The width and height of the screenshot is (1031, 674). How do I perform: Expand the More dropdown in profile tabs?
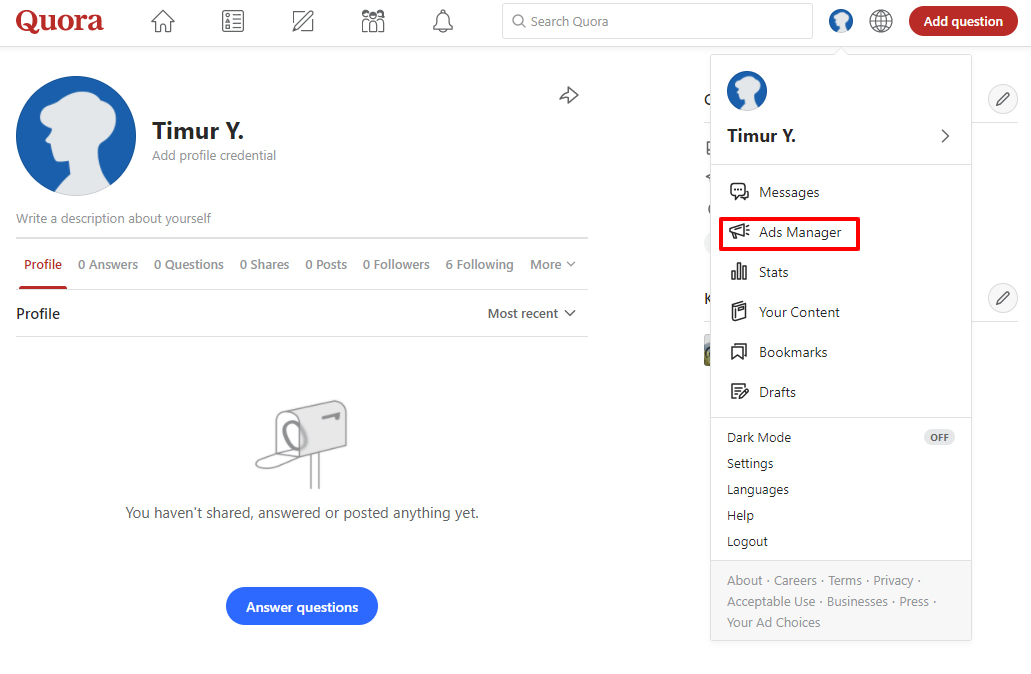(553, 265)
